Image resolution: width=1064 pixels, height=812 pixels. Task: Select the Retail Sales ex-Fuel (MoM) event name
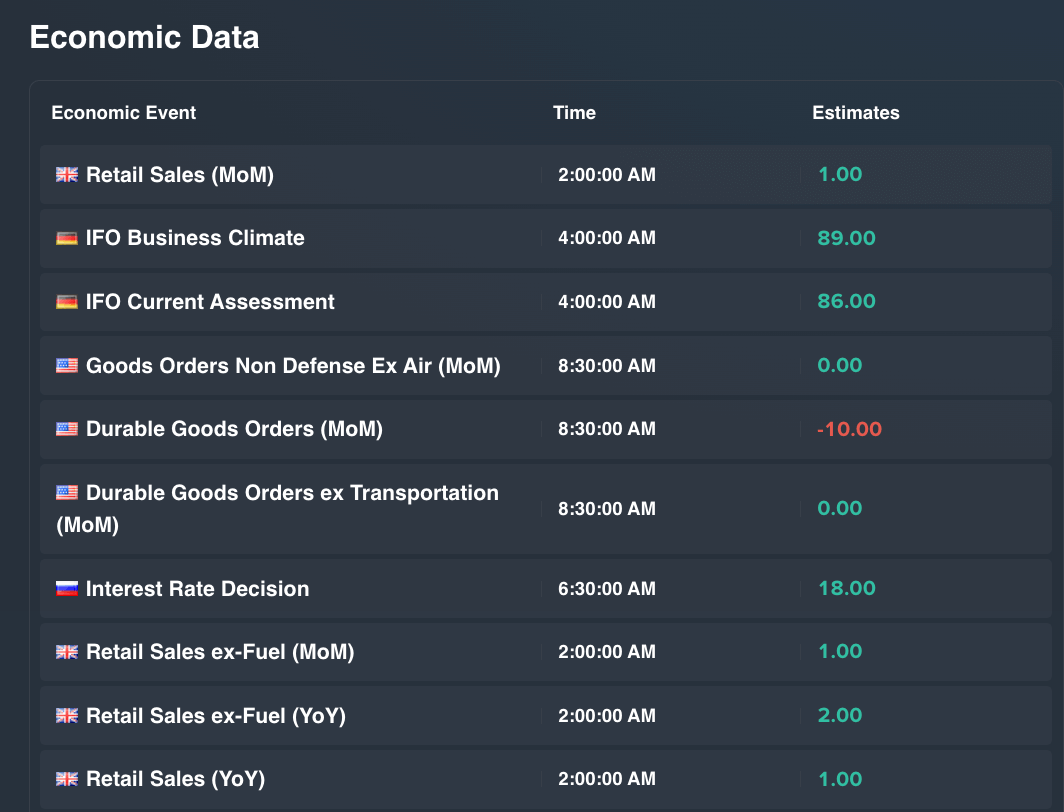[220, 652]
